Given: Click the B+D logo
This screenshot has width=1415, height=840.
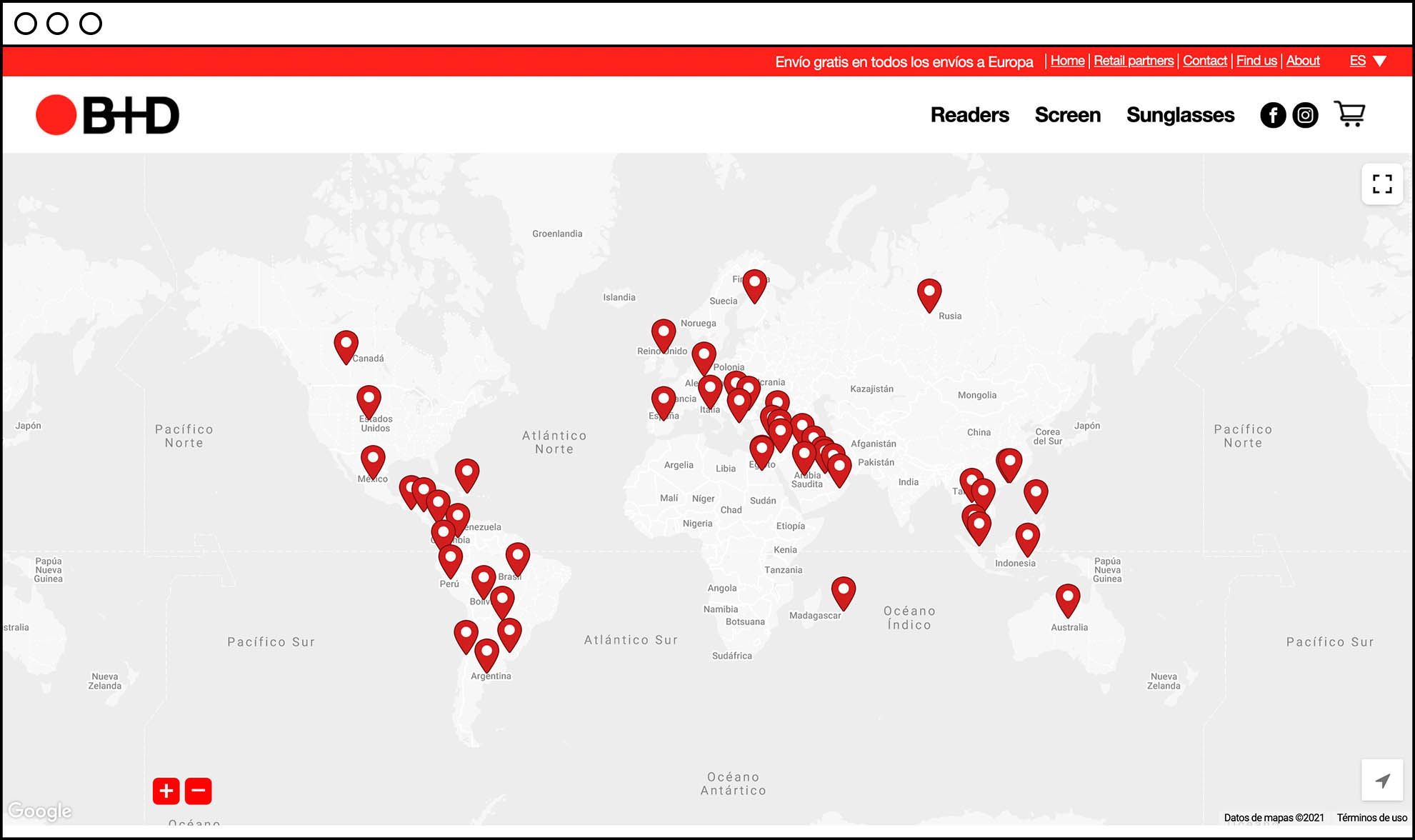Looking at the screenshot, I should (x=108, y=115).
